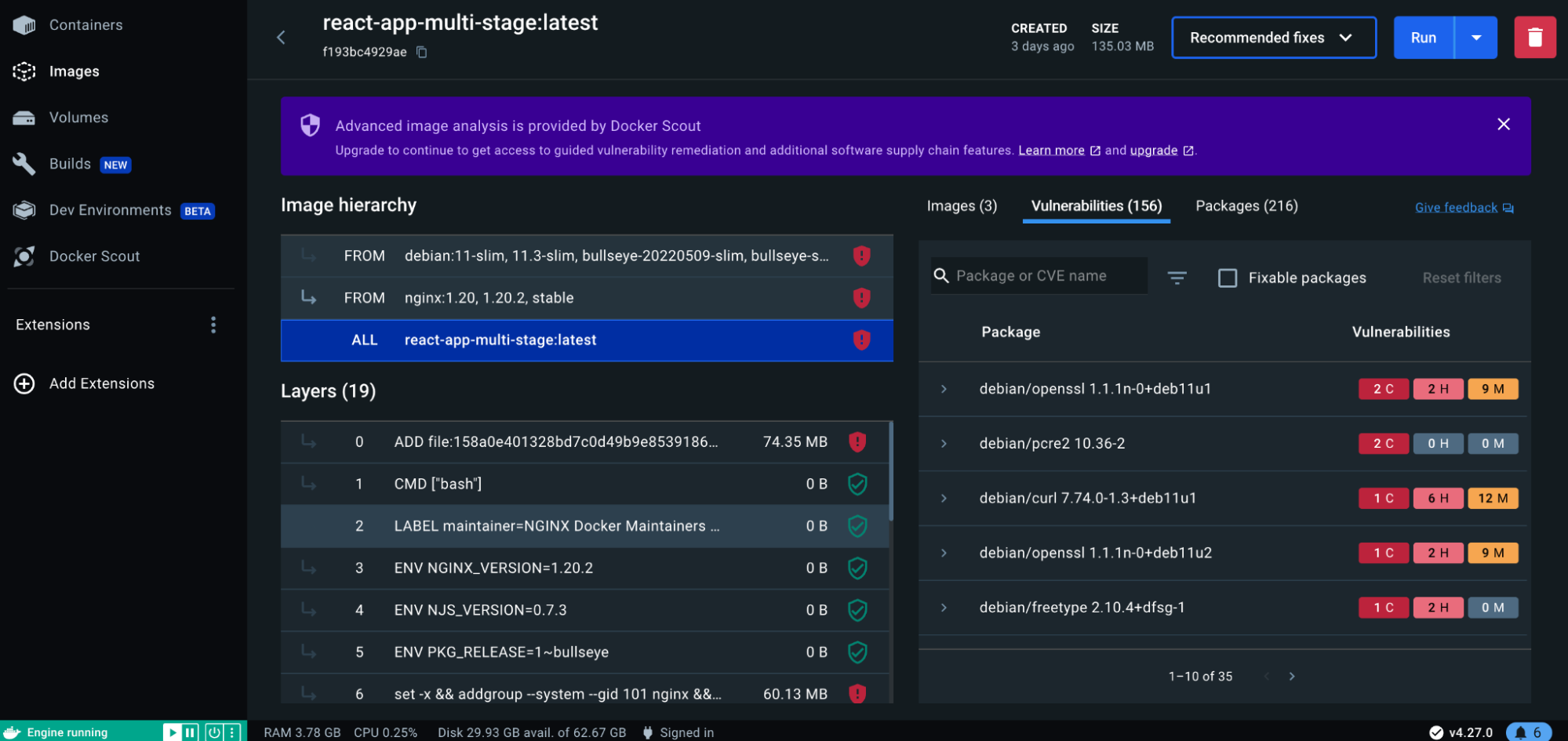Expand the debian/pcre2 10.36-2 package row
This screenshot has height=741, width=1568.
pos(944,444)
